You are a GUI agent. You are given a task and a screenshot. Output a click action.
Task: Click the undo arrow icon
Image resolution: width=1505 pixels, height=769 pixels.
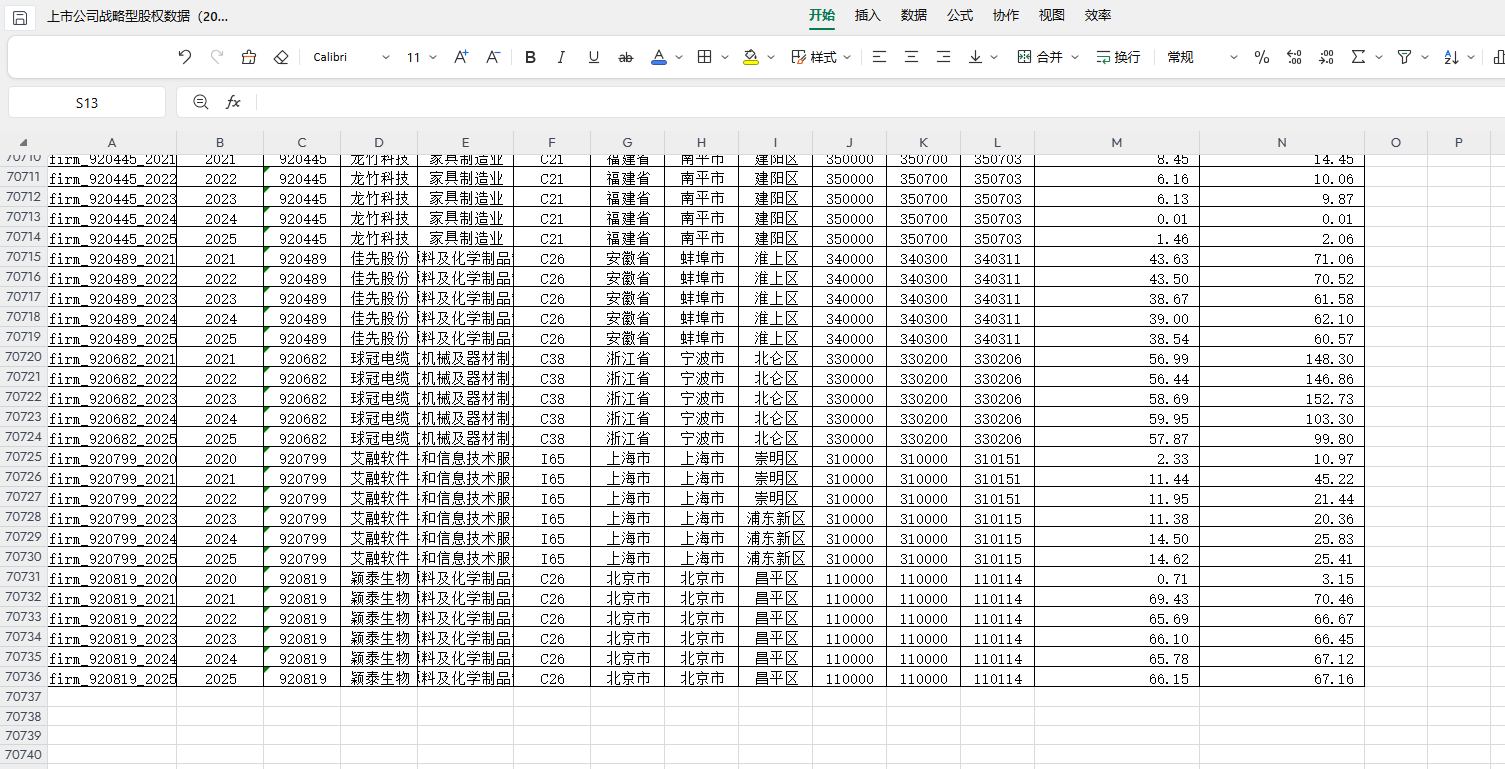click(x=185, y=57)
